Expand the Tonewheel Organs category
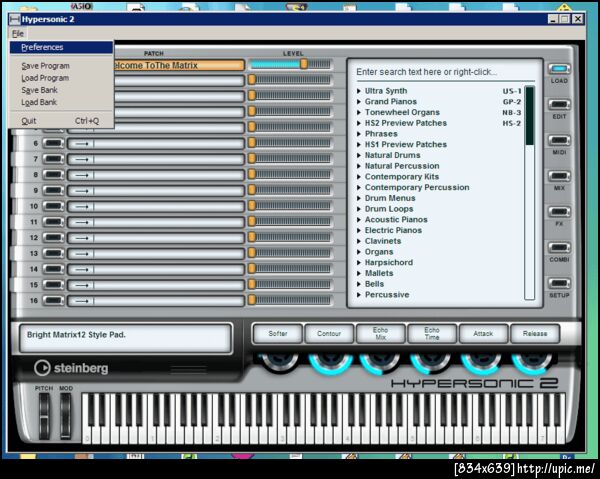Image resolution: width=600 pixels, height=479 pixels. (x=359, y=112)
